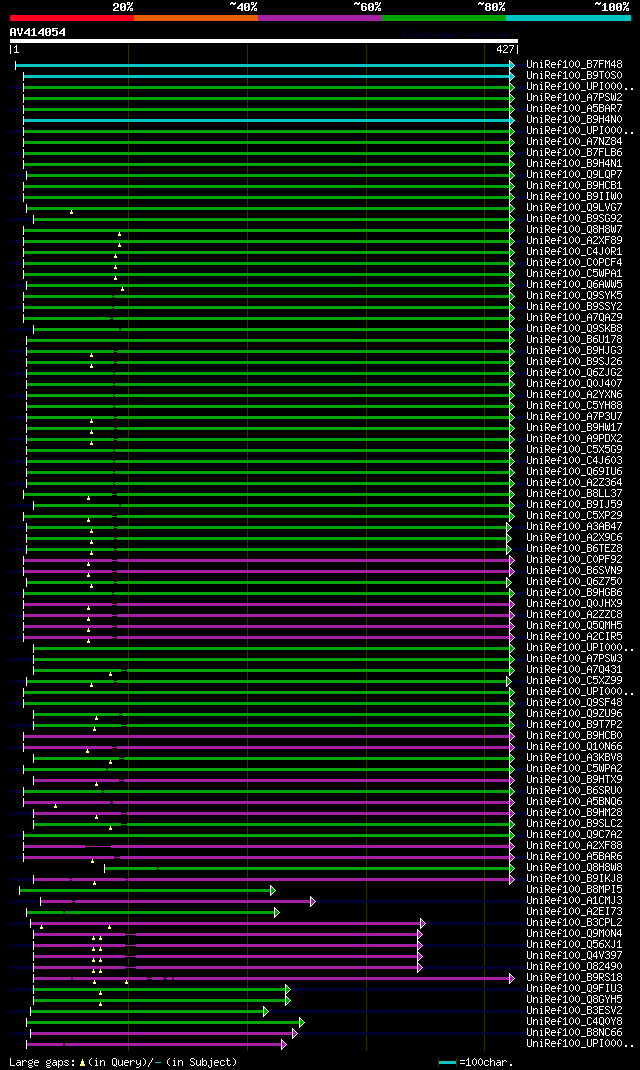This screenshot has height=1070, width=640.
Task: Select the UniRef100_C4Q0Y8 label
Action: coord(574,1022)
